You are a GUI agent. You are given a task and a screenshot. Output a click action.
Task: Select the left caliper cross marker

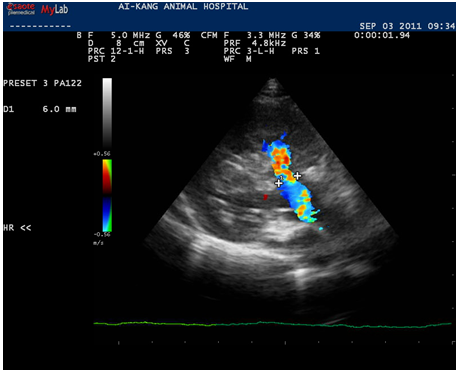(279, 183)
